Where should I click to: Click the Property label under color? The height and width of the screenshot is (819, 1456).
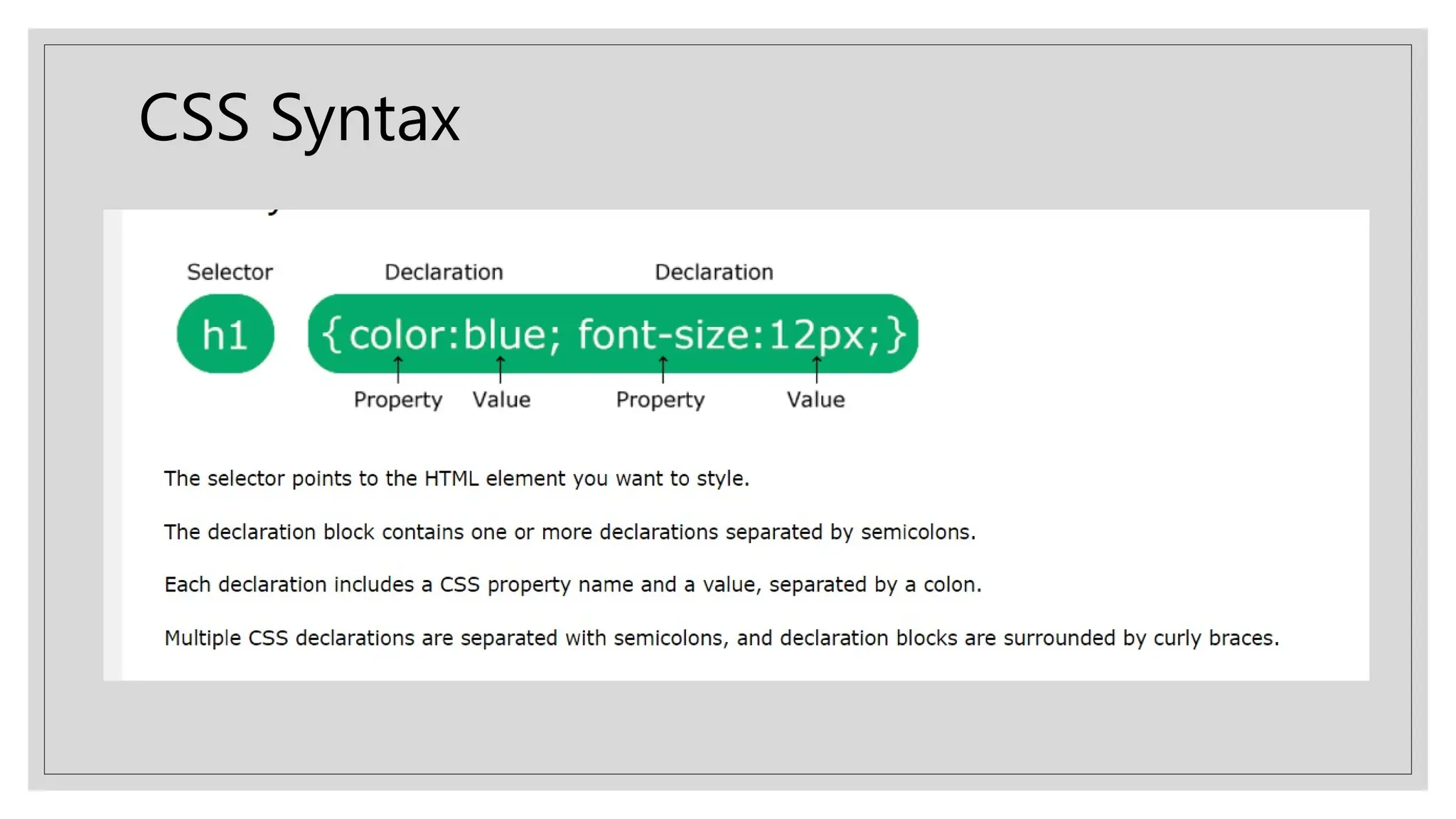(398, 400)
